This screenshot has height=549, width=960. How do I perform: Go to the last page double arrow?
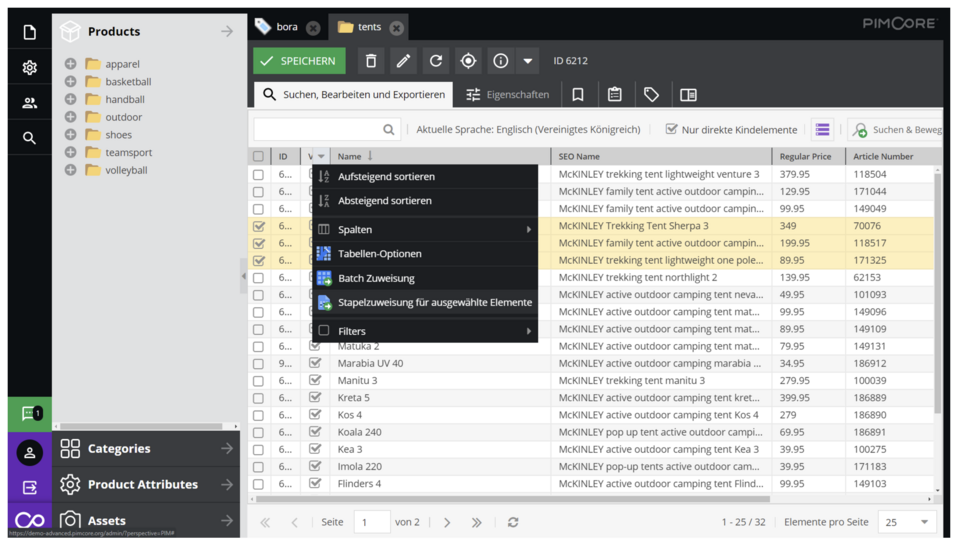coord(476,522)
